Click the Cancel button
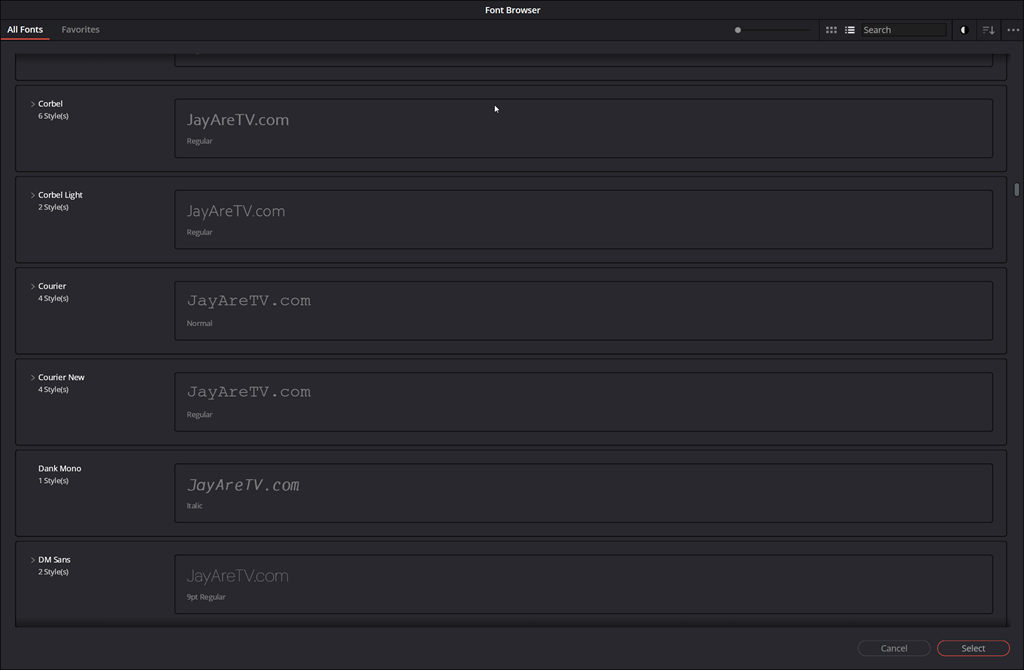The width and height of the screenshot is (1024, 670). (x=894, y=648)
